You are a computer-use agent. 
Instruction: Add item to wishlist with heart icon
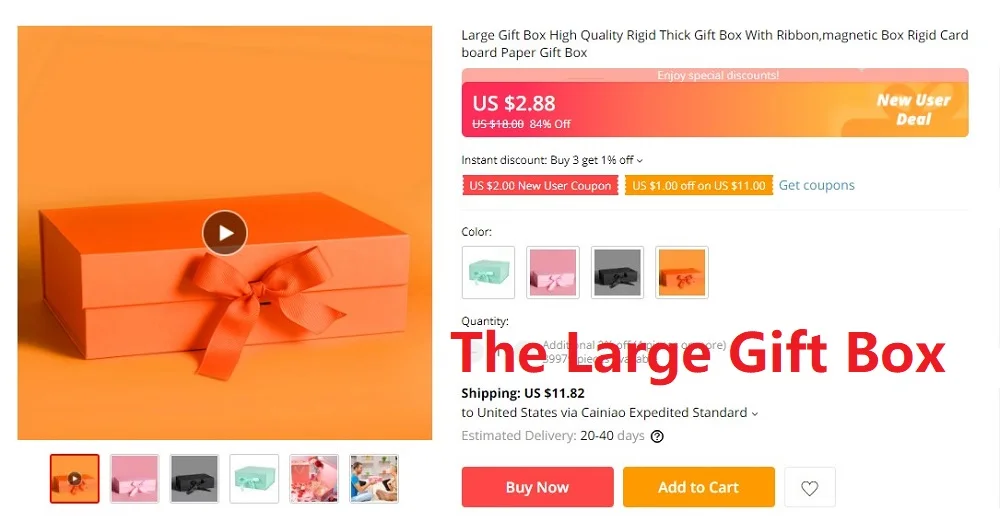[809, 488]
